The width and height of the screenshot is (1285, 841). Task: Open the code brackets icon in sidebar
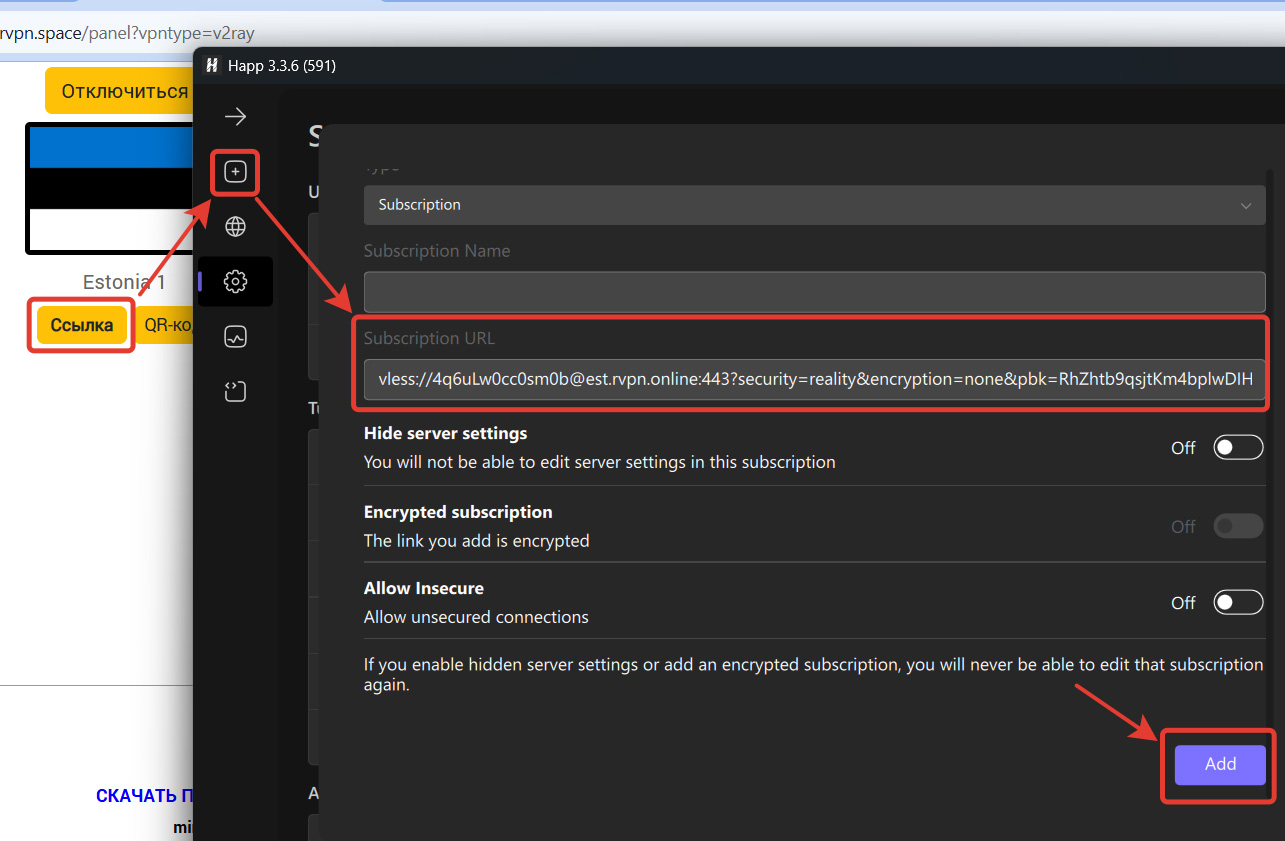pos(235,392)
